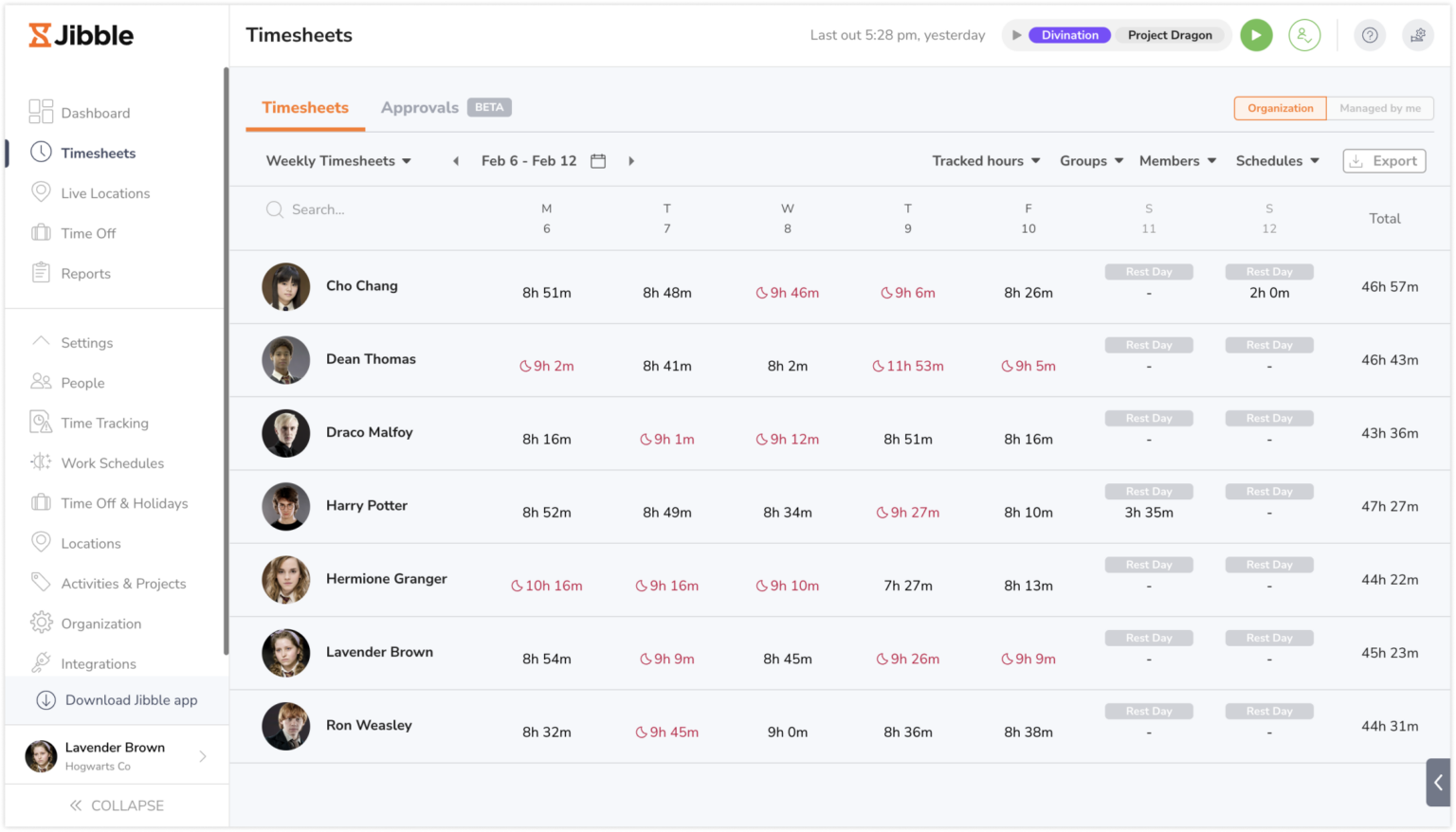Open Live Locations from the sidebar
The height and width of the screenshot is (832, 1456).
pyautogui.click(x=105, y=193)
